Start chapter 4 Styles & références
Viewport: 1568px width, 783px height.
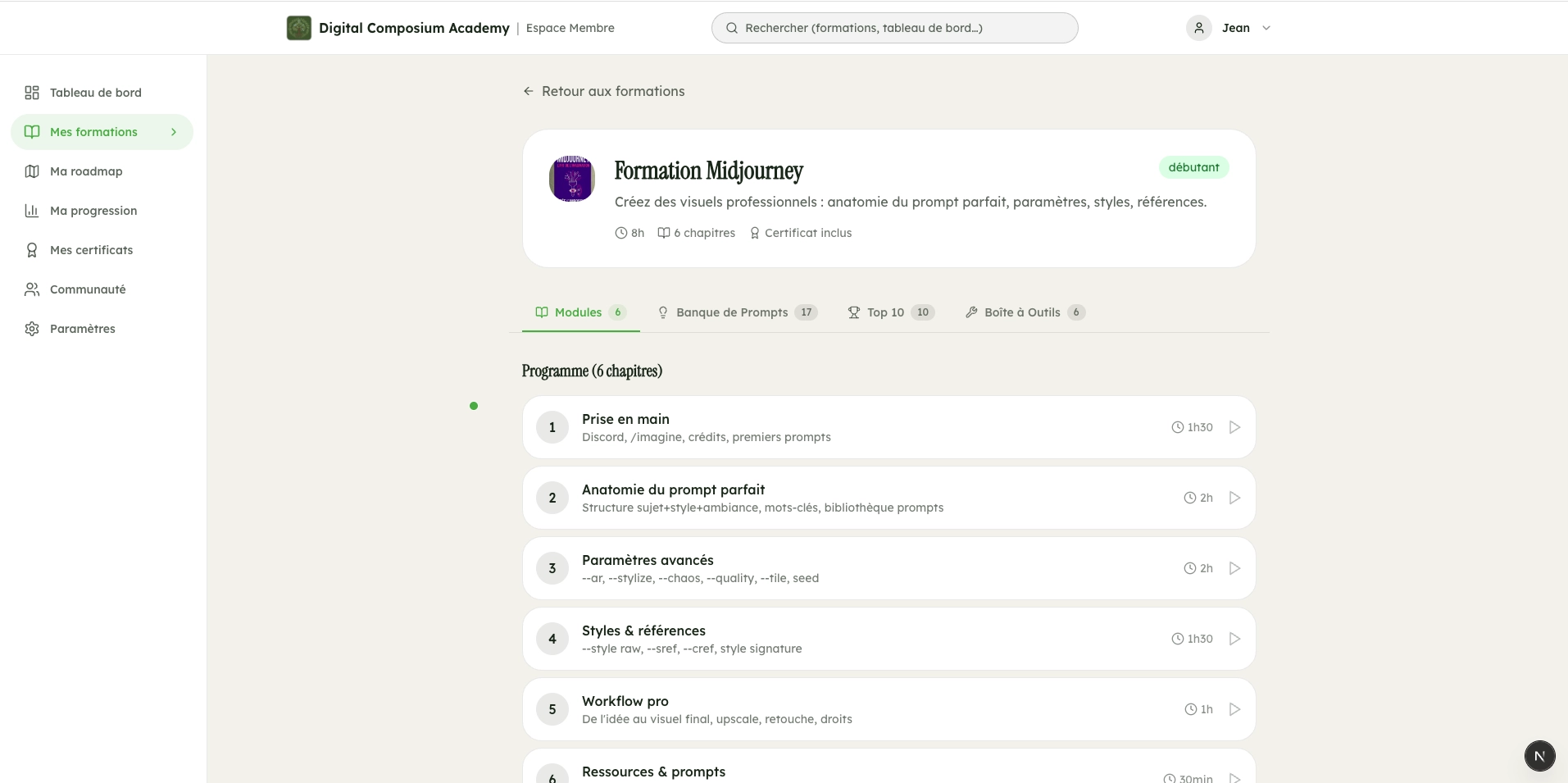[x=1233, y=638]
